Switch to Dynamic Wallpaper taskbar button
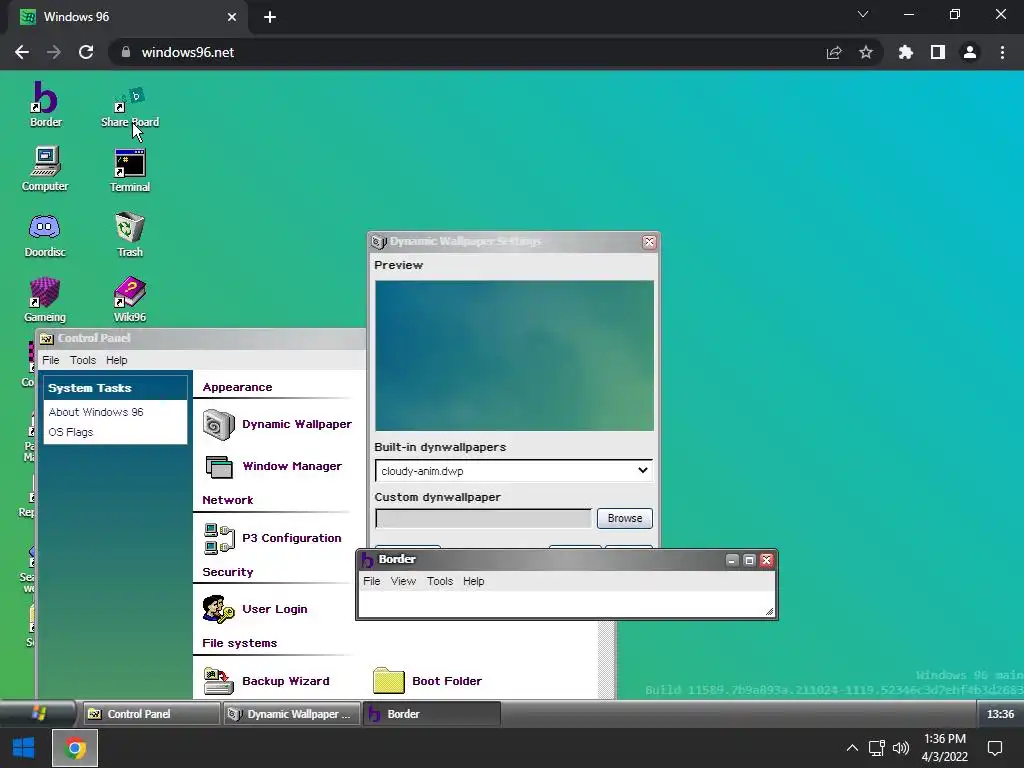Screen dimensions: 1024x768 [291, 714]
